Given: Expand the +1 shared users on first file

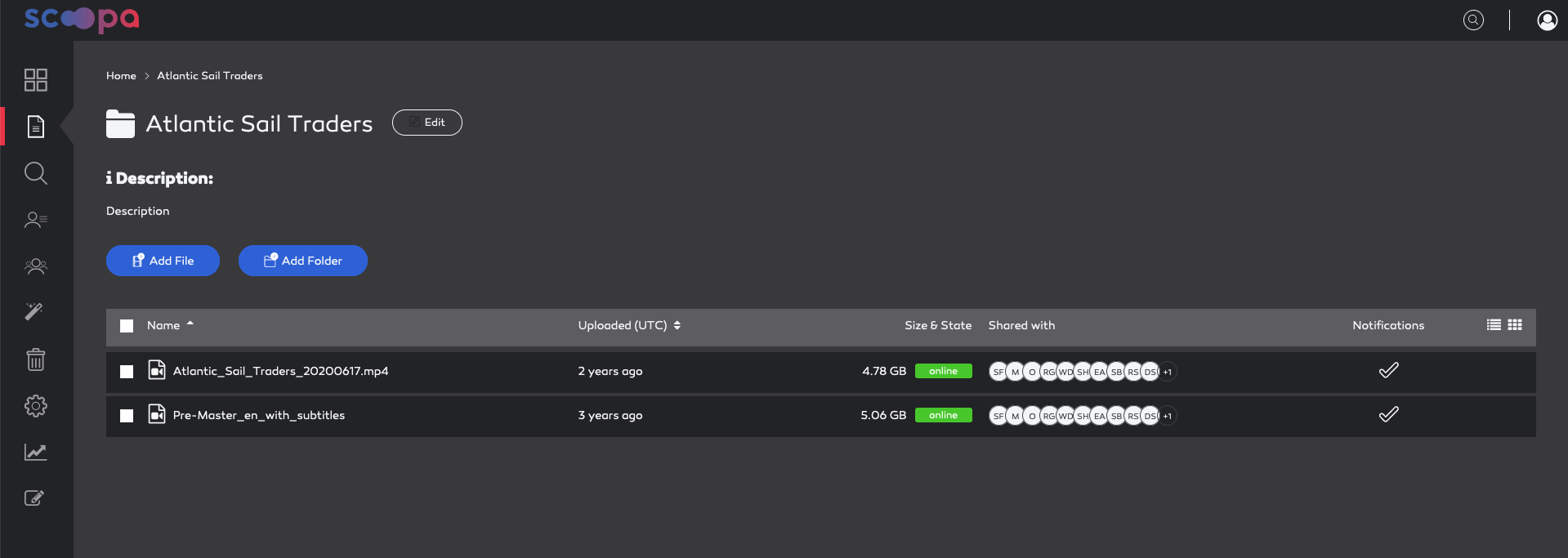Looking at the screenshot, I should tap(1168, 372).
